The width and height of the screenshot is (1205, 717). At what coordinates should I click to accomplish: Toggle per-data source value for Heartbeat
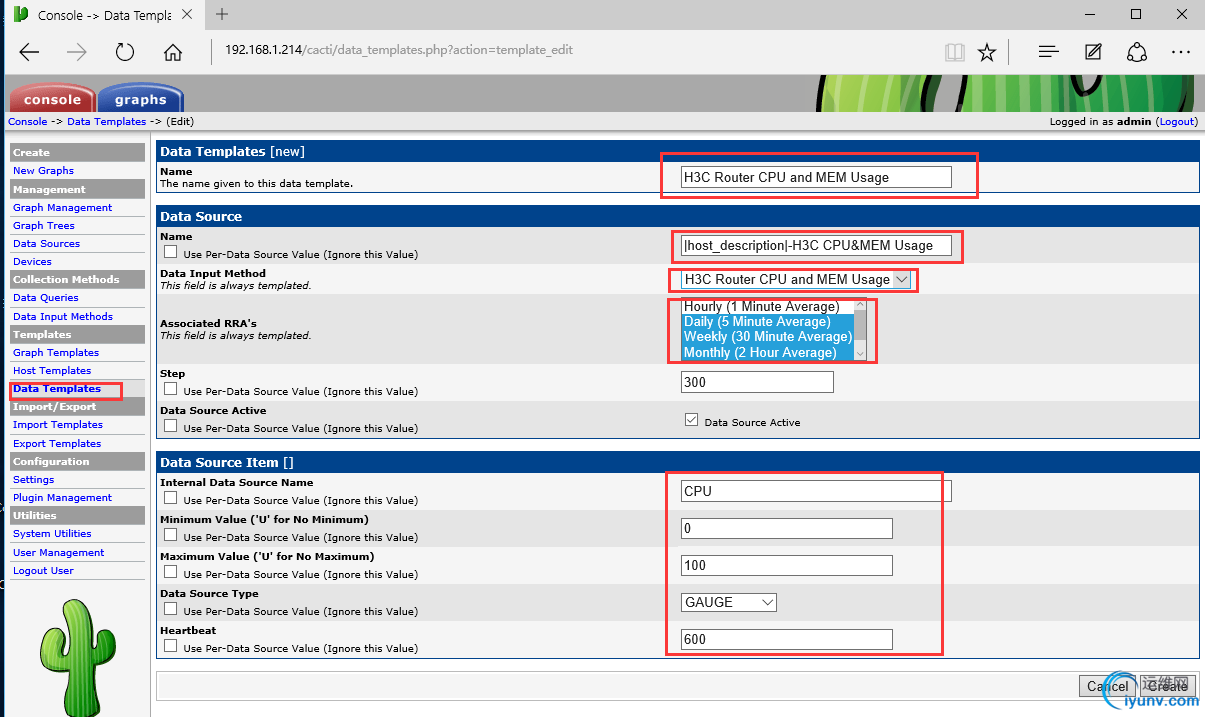(171, 647)
